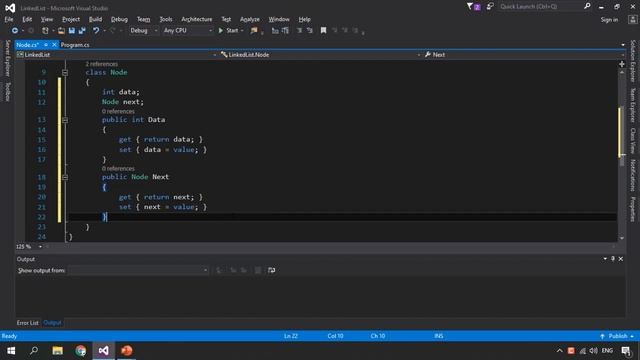Open the Any CPU platform dropdown
The width and height of the screenshot is (640, 360).
coord(188,31)
